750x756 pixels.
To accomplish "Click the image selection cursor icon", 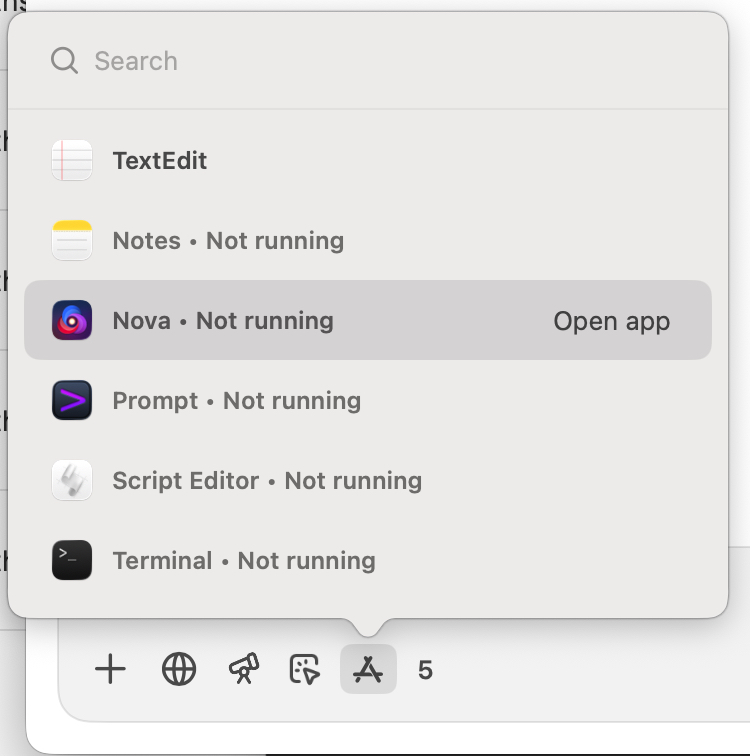I will point(304,670).
